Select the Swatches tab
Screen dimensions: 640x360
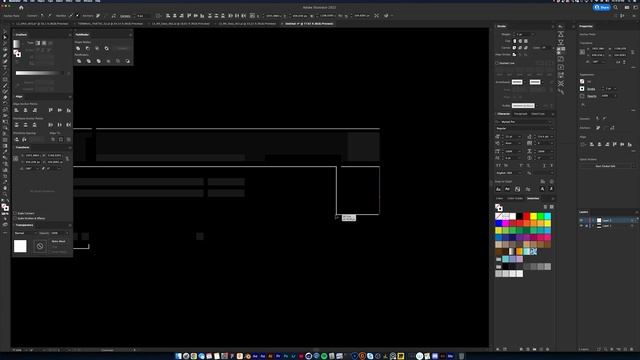click(533, 198)
